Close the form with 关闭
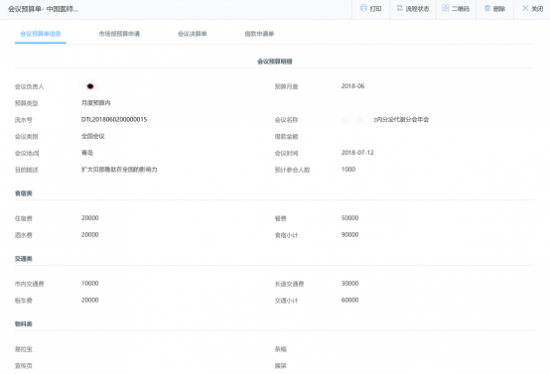The image size is (550, 374). coord(532,9)
